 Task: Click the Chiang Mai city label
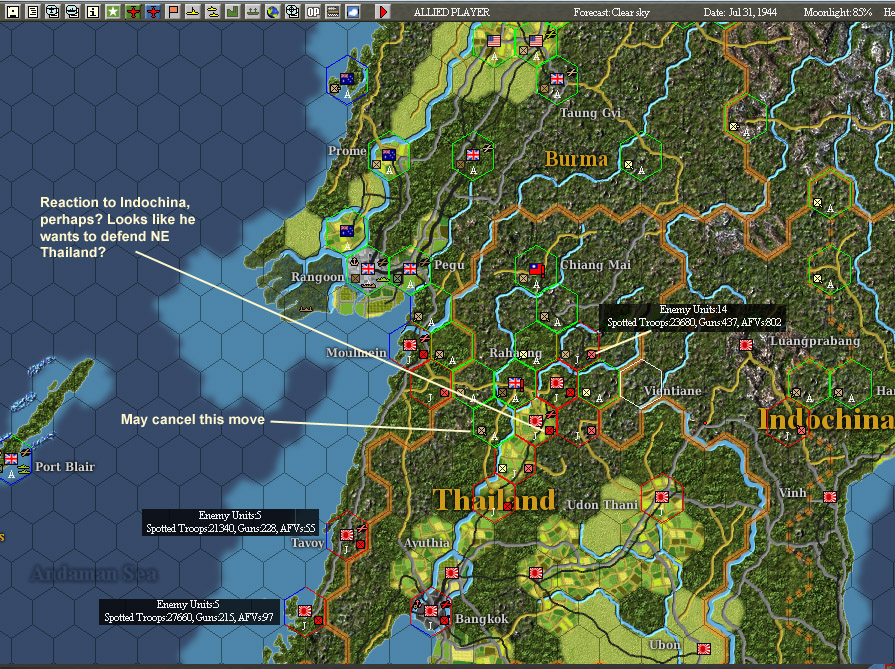(595, 265)
